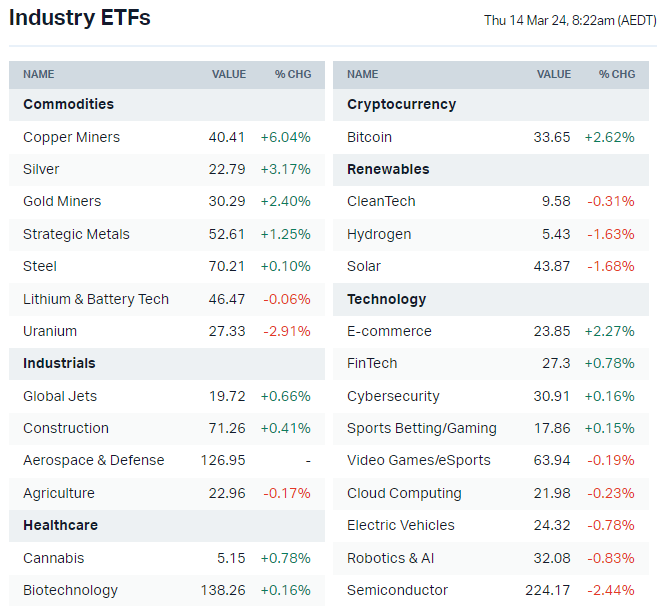Select the Uranium ETF link

pos(50,331)
